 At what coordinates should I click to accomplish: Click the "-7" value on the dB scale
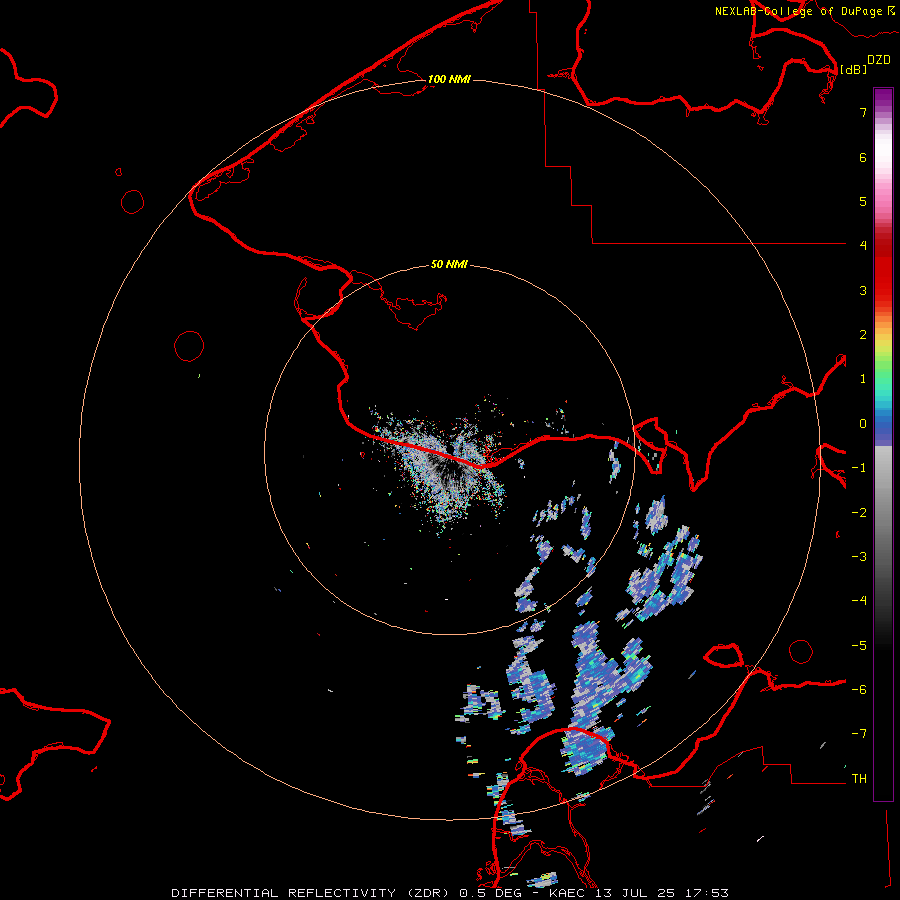[859, 734]
